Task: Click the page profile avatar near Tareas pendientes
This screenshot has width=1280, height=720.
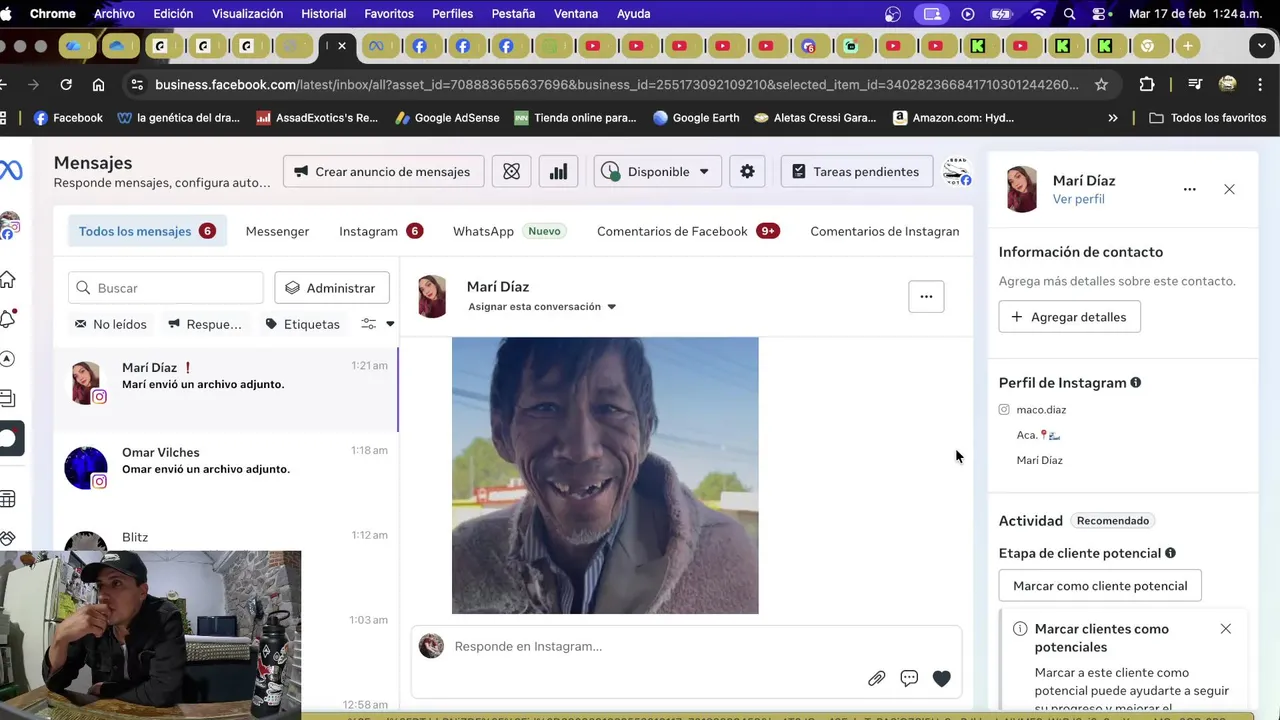Action: click(957, 171)
